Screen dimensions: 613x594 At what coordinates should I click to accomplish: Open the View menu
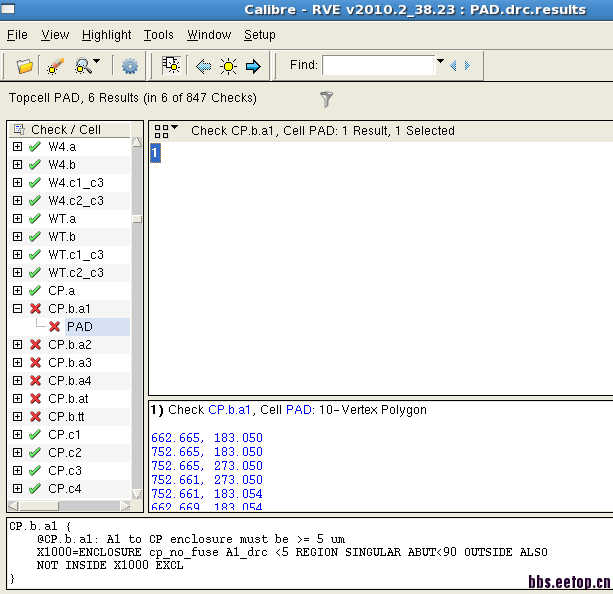click(x=55, y=35)
